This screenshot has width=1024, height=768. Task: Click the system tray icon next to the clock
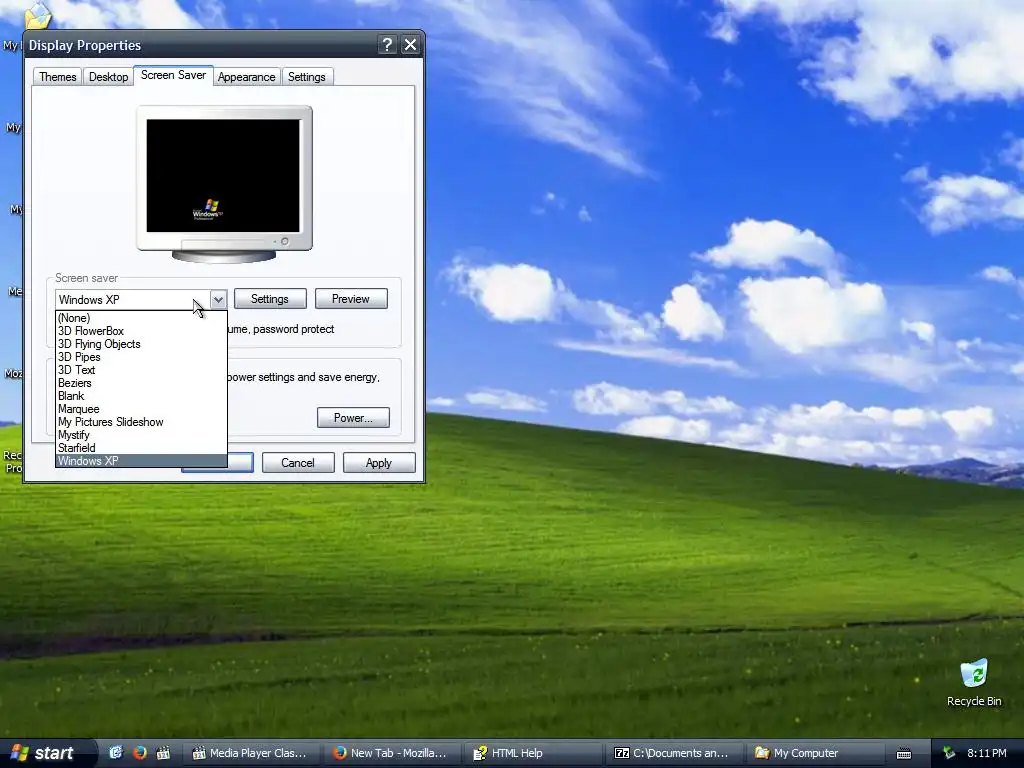[x=949, y=753]
